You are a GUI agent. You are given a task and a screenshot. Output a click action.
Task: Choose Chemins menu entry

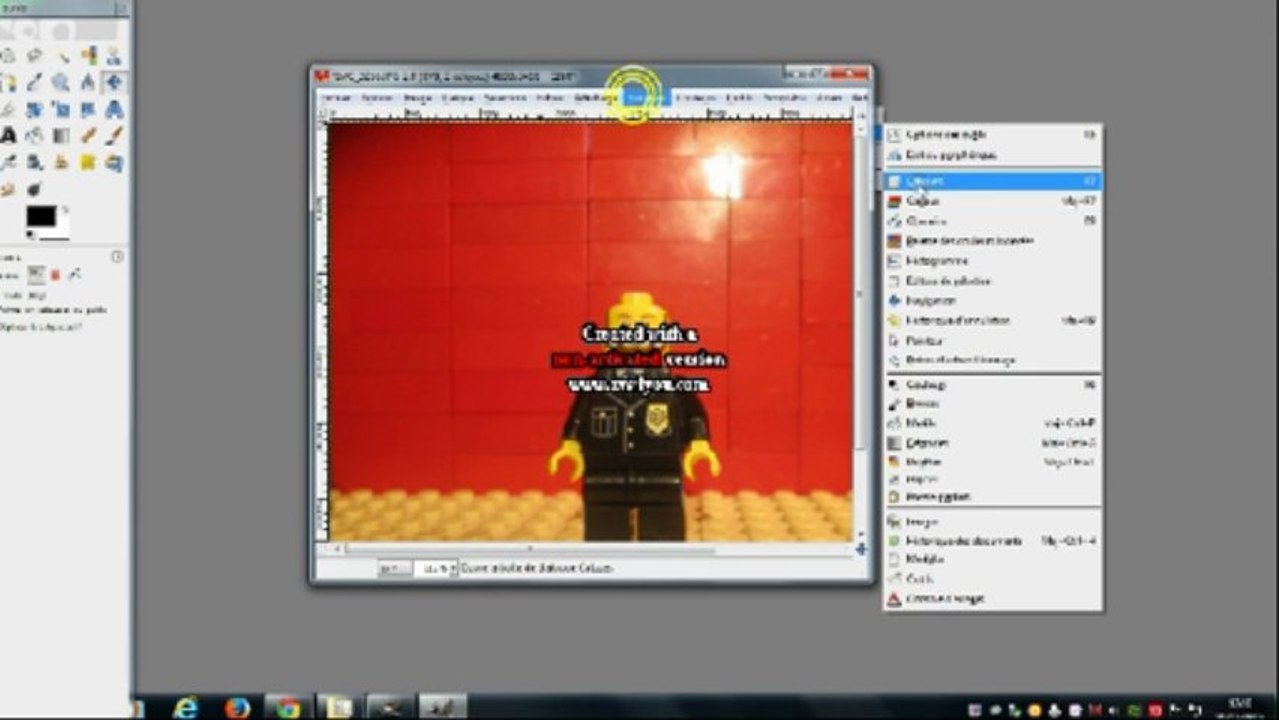click(x=990, y=221)
